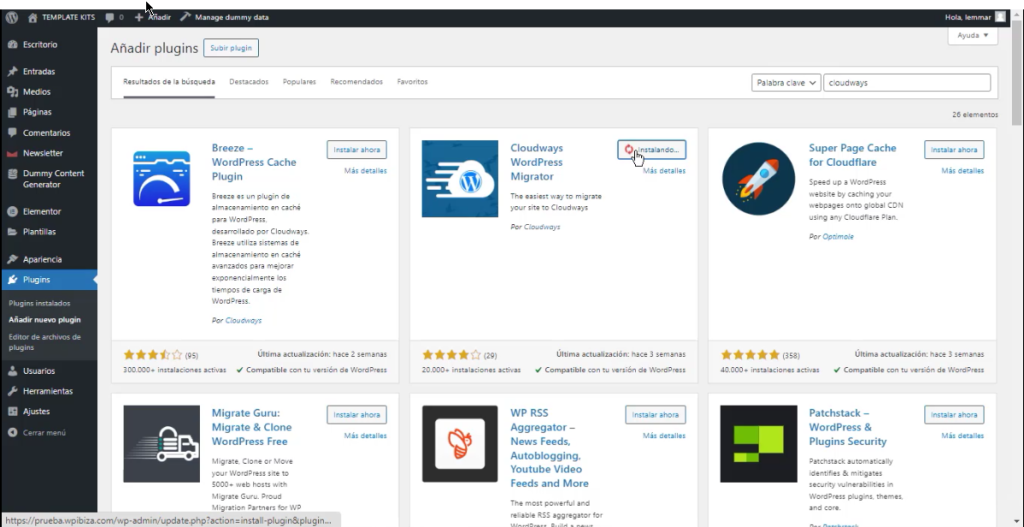Open the Elementor sidebar menu
The width and height of the screenshot is (1024, 527).
(x=41, y=211)
